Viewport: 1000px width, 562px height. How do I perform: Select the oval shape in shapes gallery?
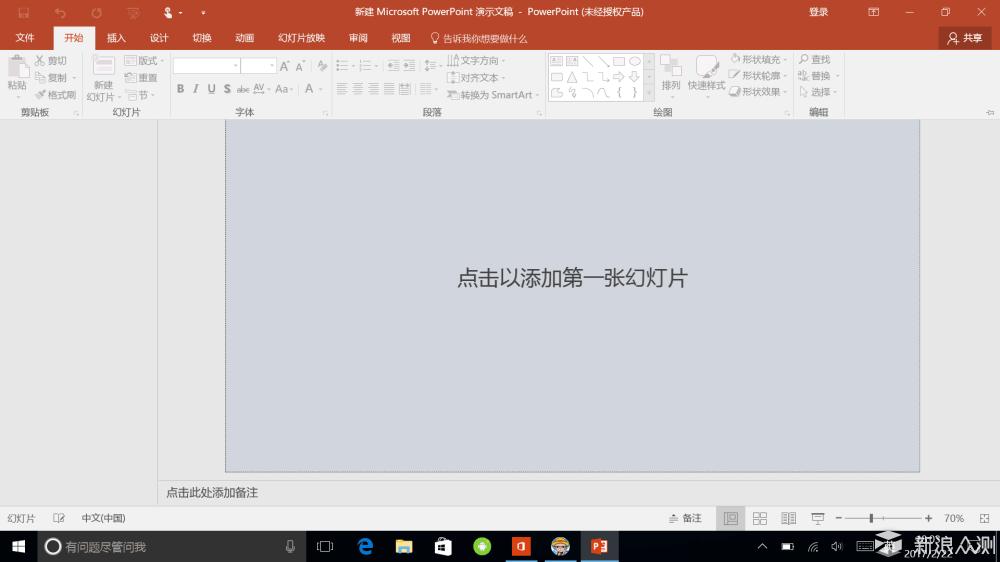point(635,61)
